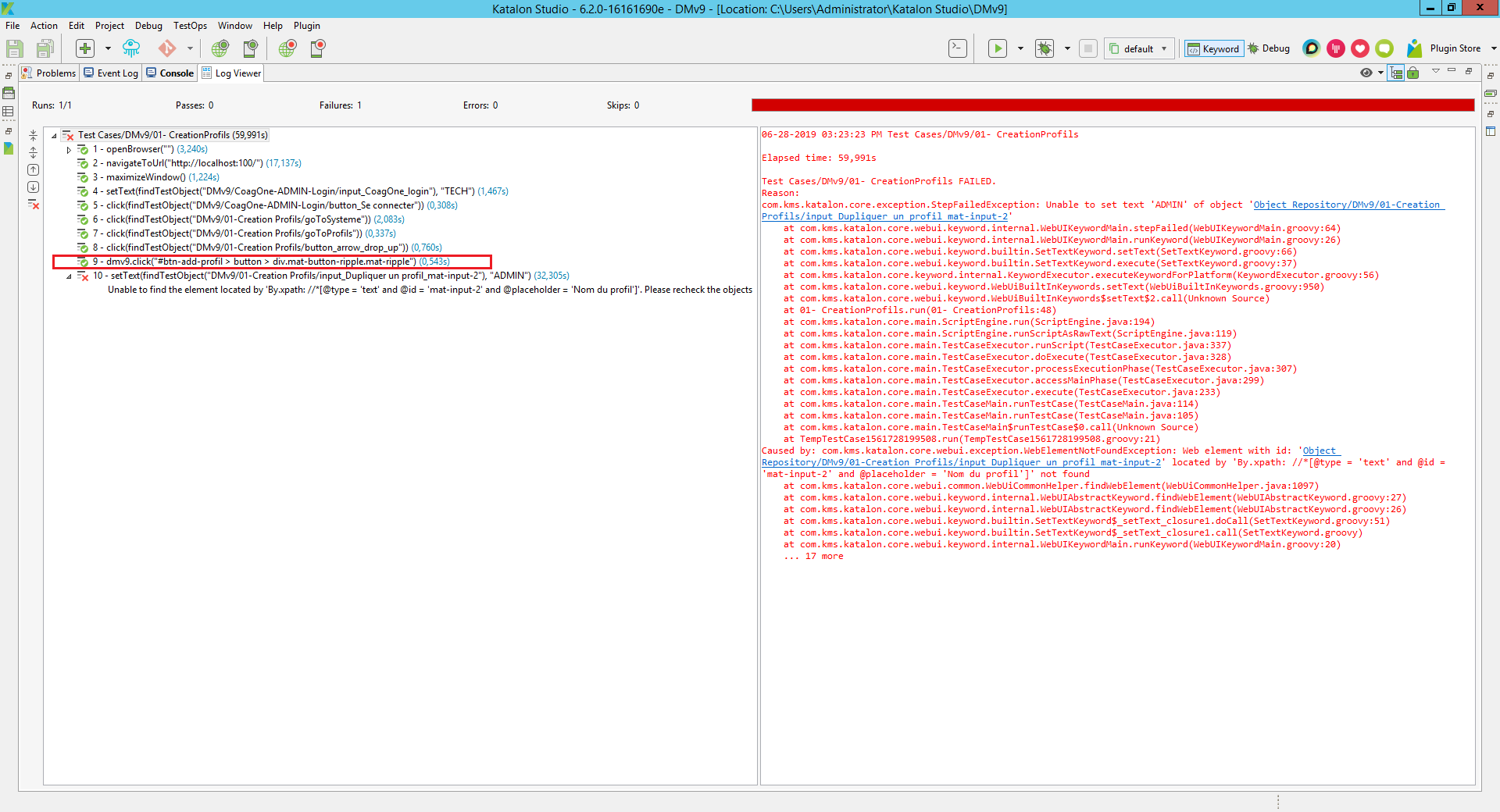Viewport: 1500px width, 812px height.
Task: Expand all log tree nodes
Action: coord(34,153)
